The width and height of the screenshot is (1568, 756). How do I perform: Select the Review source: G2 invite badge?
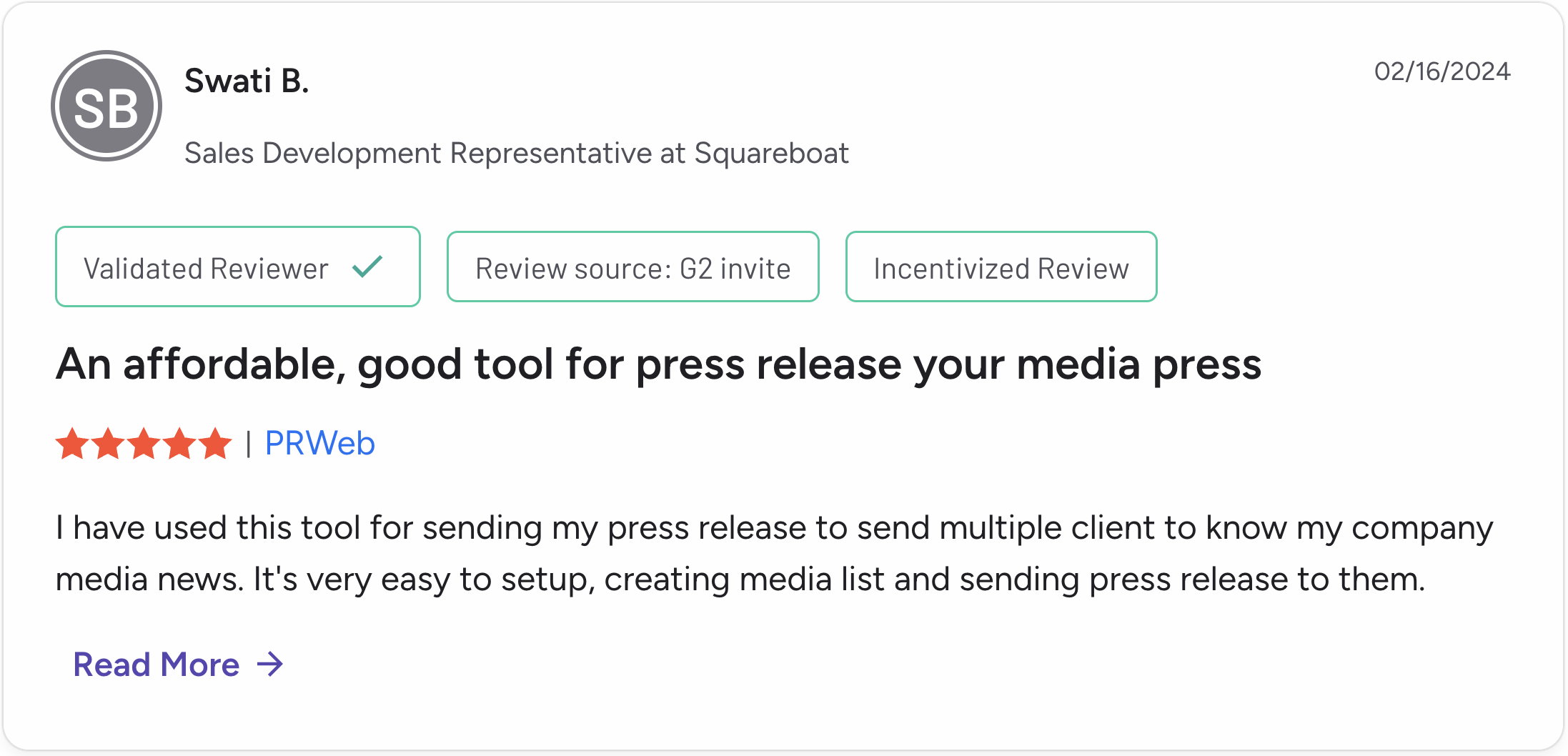click(632, 267)
